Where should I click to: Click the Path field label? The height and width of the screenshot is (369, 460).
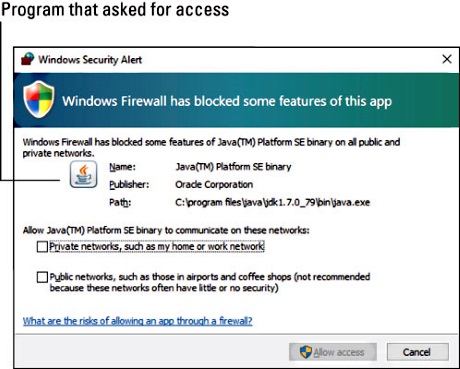pos(120,202)
